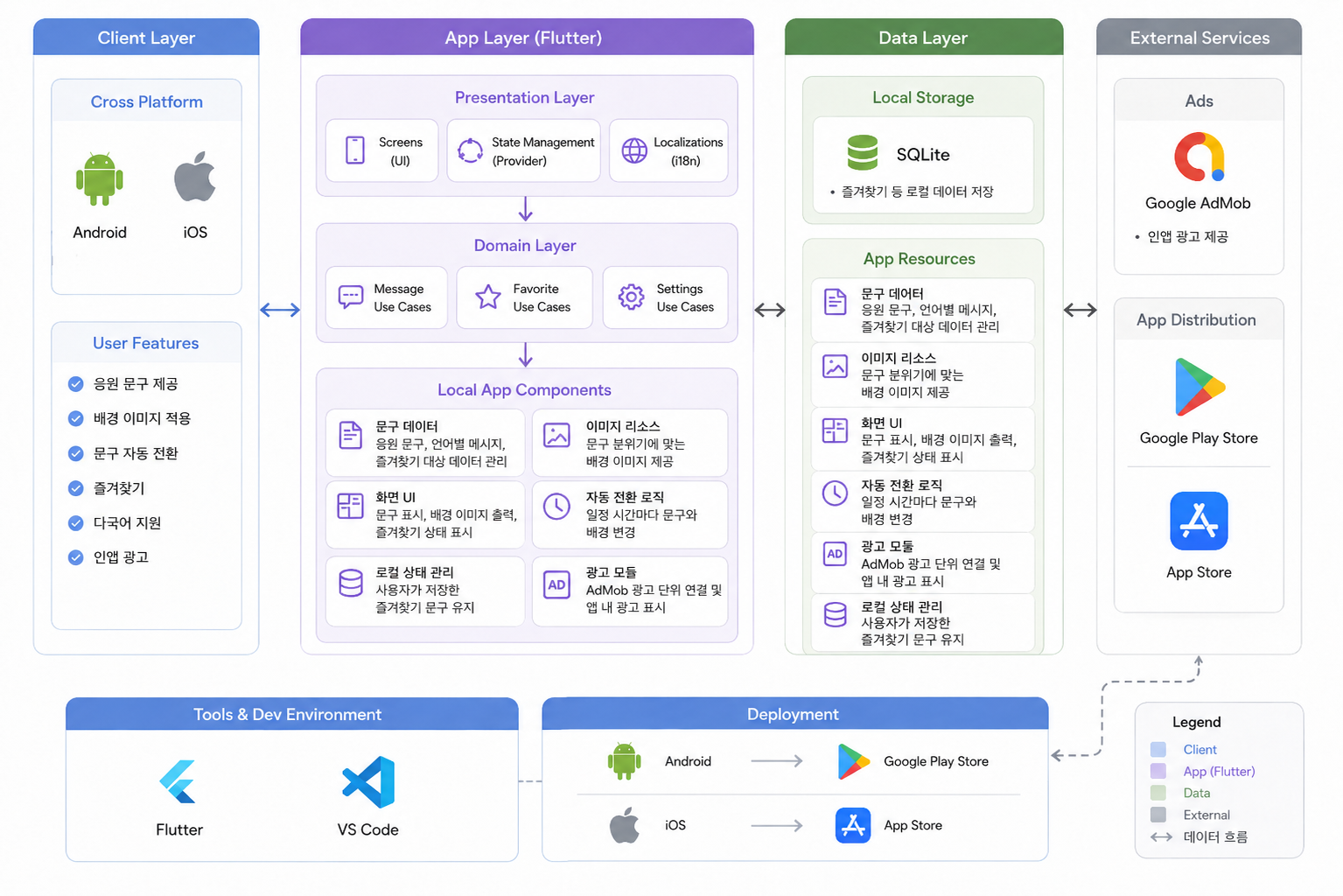The height and width of the screenshot is (896, 1343).
Task: Click the Google Play Store logo in App Distribution
Action: (1200, 387)
